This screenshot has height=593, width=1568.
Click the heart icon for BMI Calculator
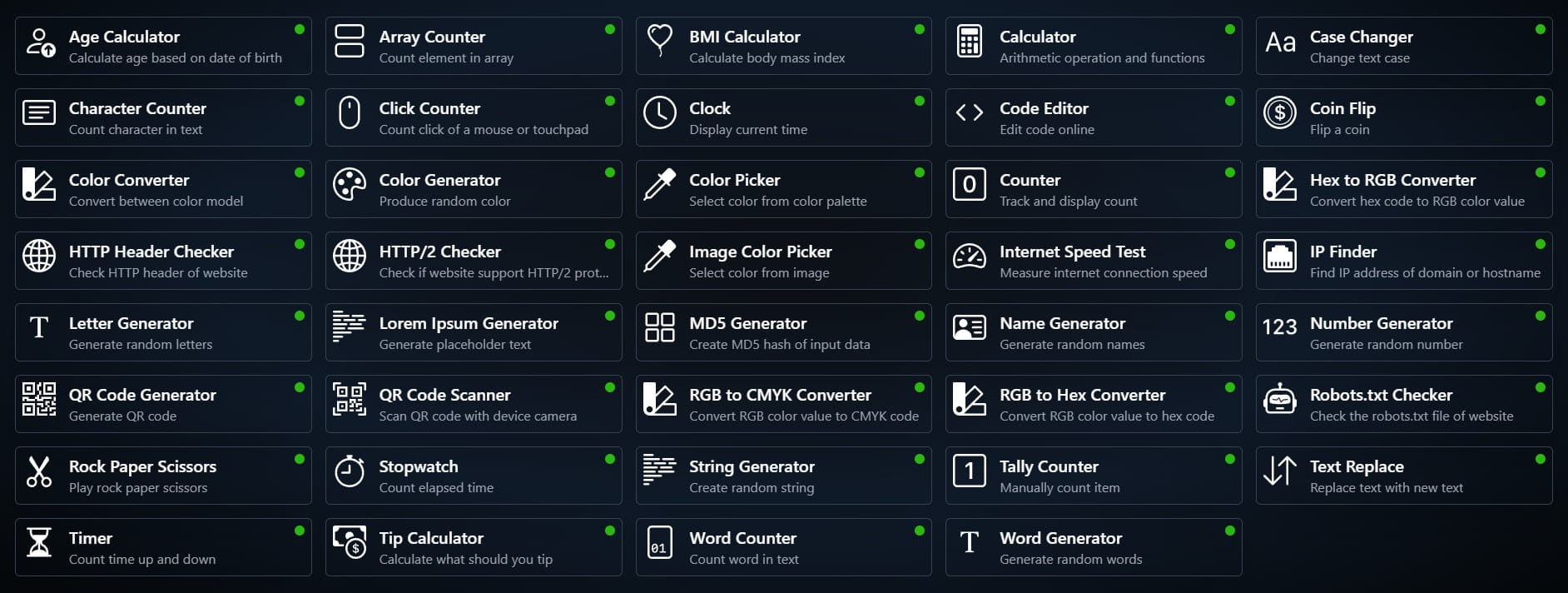(659, 40)
